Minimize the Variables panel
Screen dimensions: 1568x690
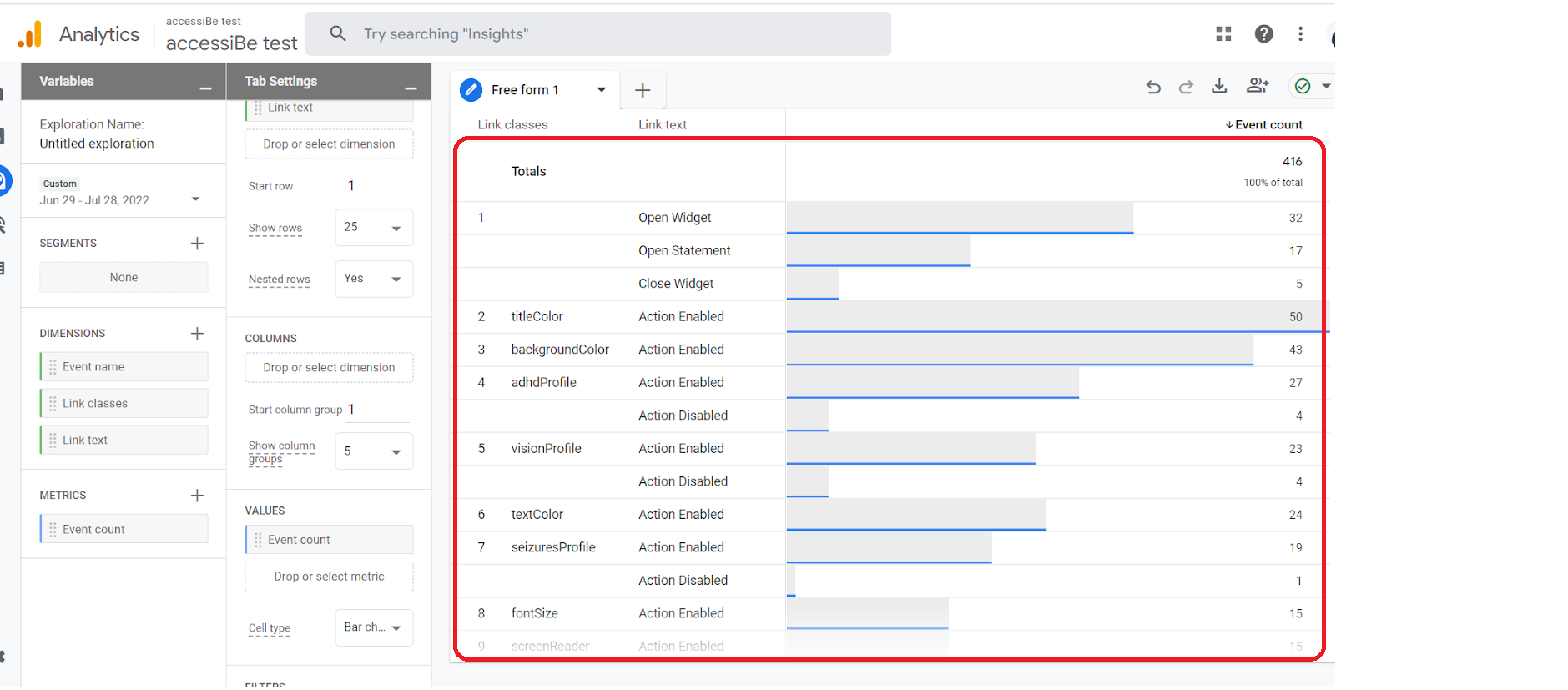click(x=205, y=88)
